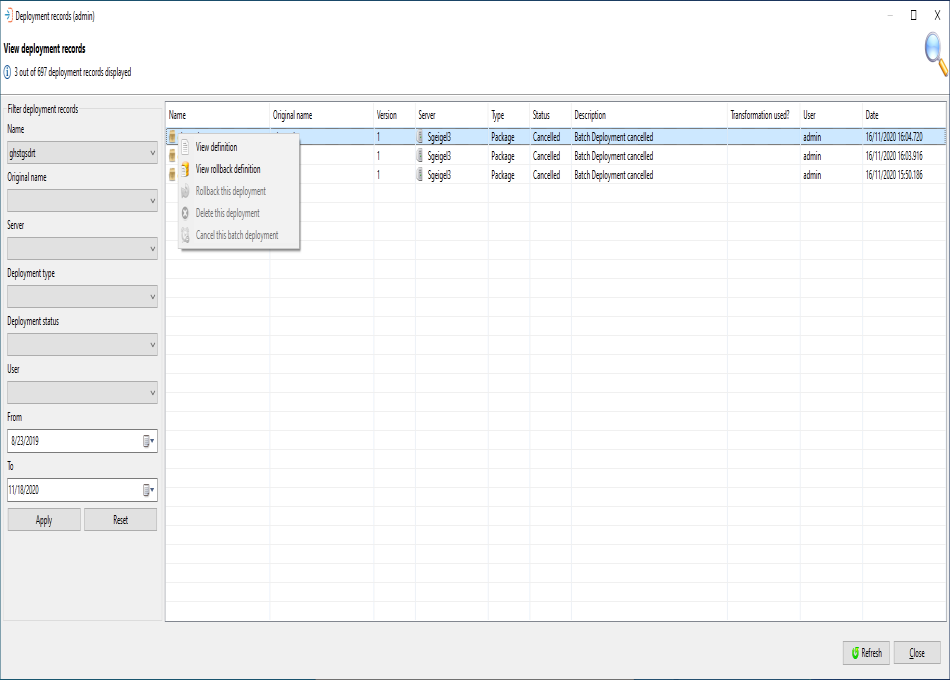Click the Deployment records window title icon
950x680 pixels.
pyautogui.click(x=8, y=16)
